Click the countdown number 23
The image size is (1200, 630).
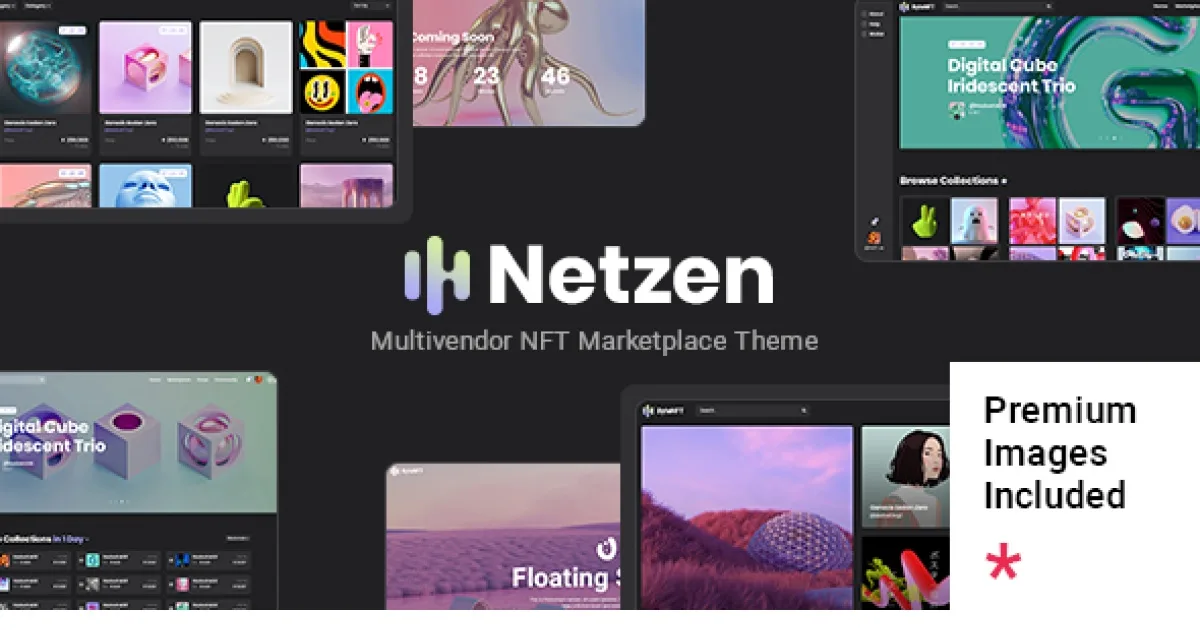point(487,76)
